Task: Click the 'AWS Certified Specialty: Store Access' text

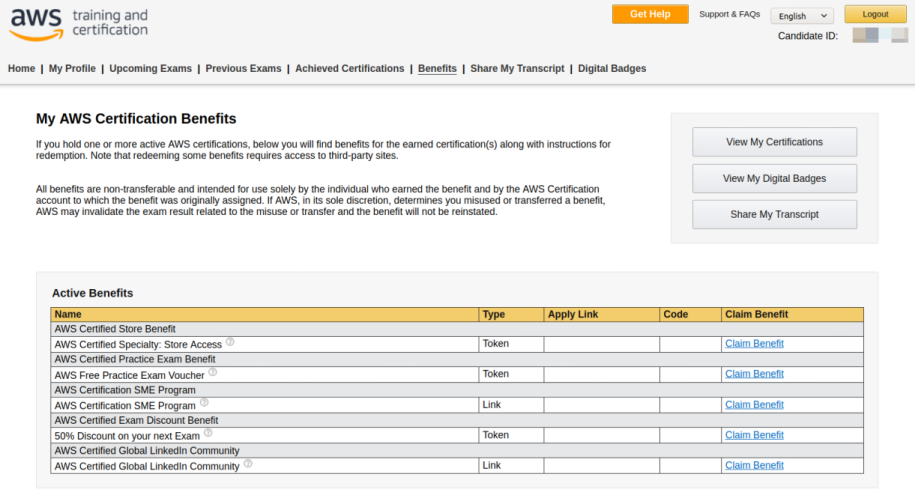Action: click(138, 344)
